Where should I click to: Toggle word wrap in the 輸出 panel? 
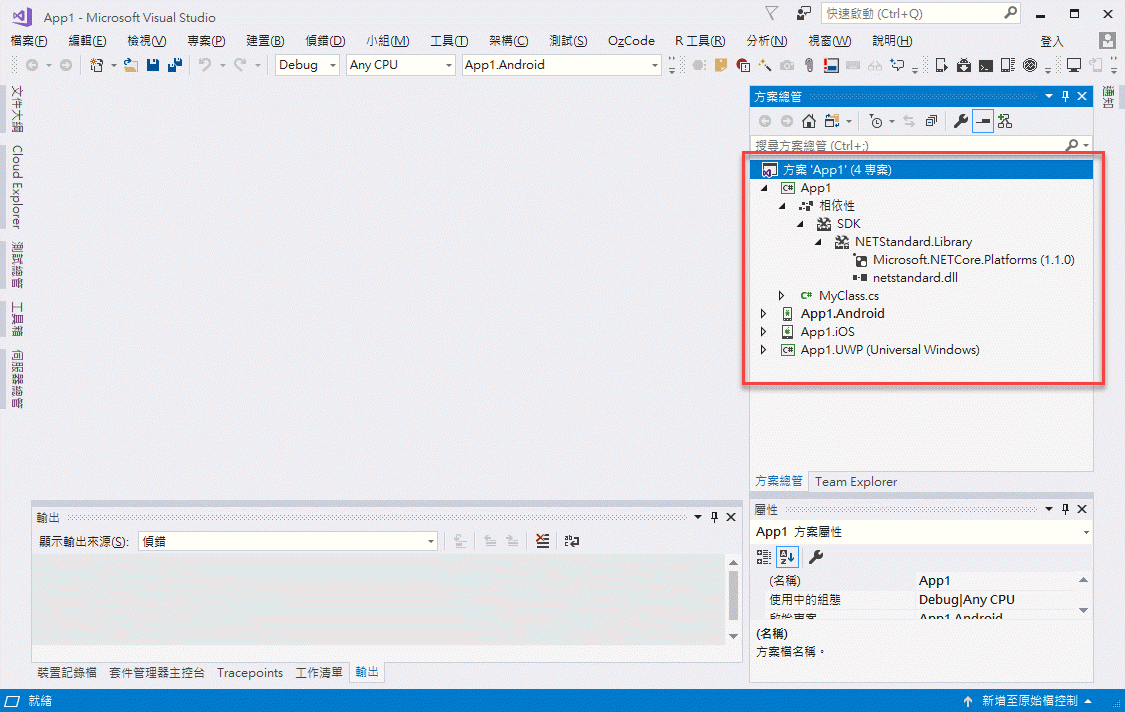tap(572, 541)
